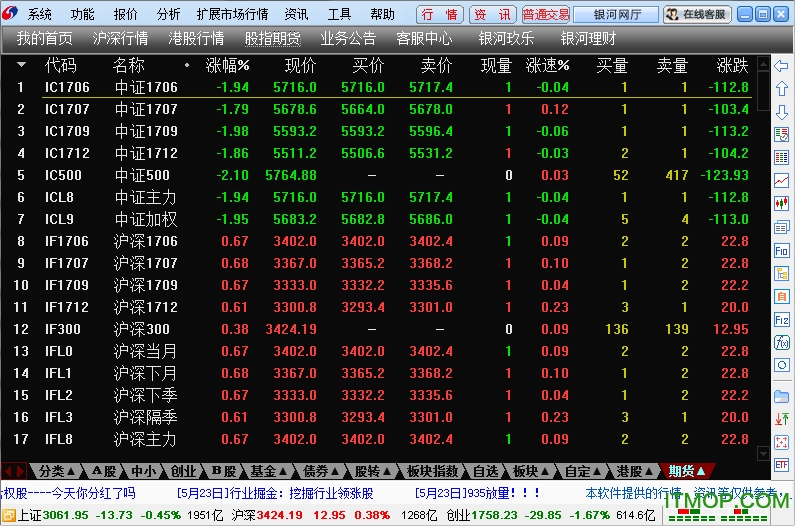Screen dimensions: 795x526
Task: Go to 我的首页 navigation tab
Action: 45,39
